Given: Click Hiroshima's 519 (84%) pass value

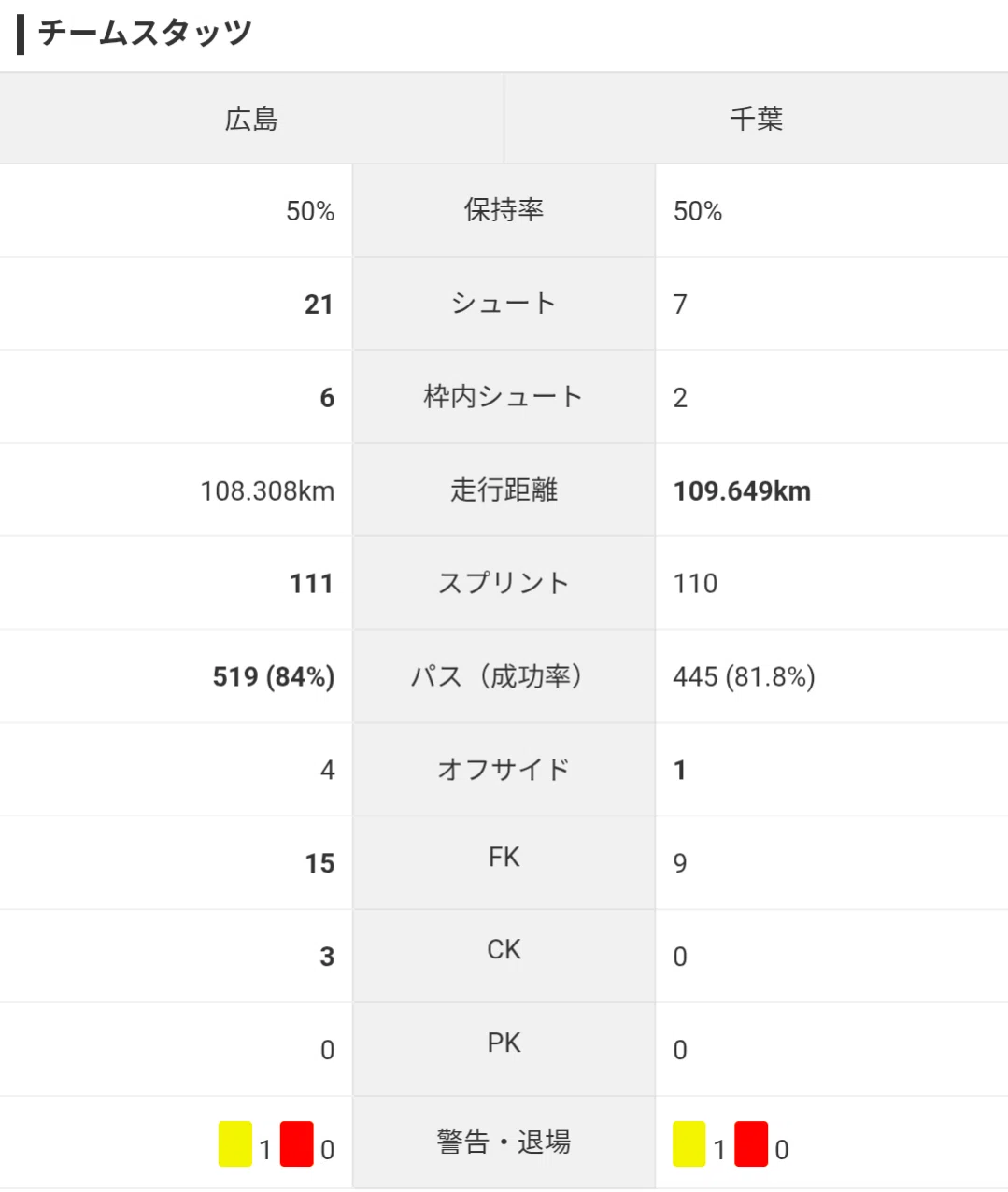Looking at the screenshot, I should pyautogui.click(x=274, y=677).
